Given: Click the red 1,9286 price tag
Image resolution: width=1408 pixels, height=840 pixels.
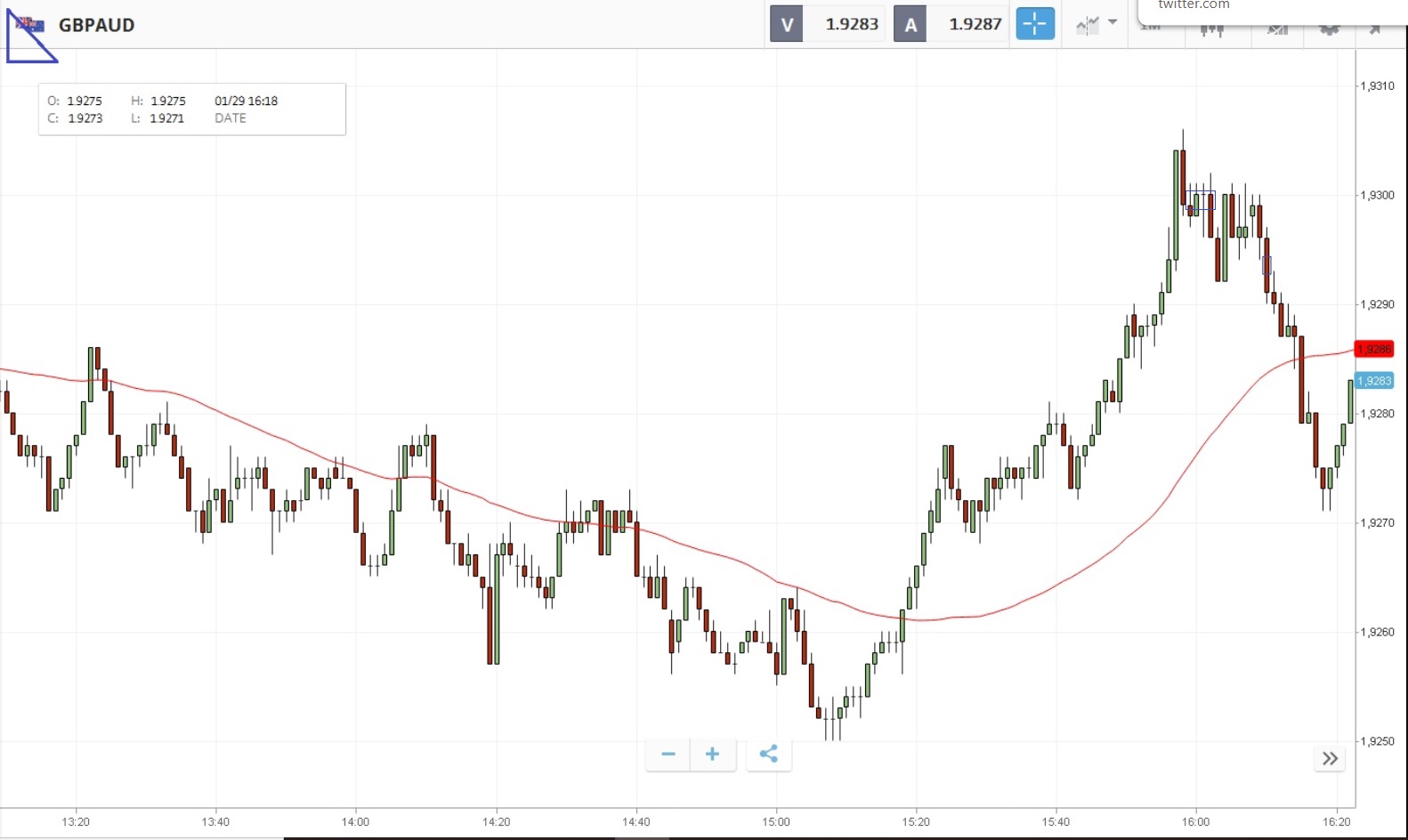Looking at the screenshot, I should pos(1374,349).
